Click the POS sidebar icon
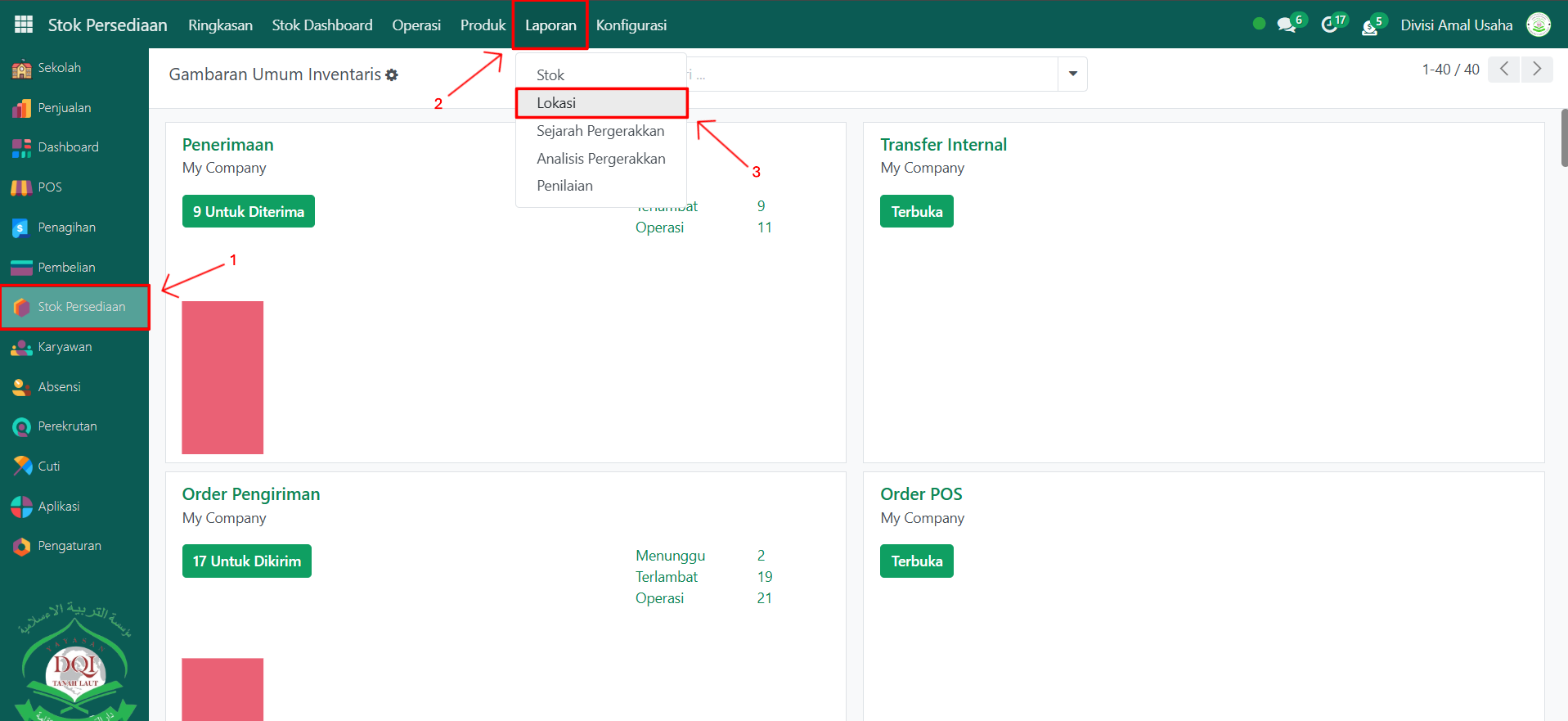 pos(21,187)
